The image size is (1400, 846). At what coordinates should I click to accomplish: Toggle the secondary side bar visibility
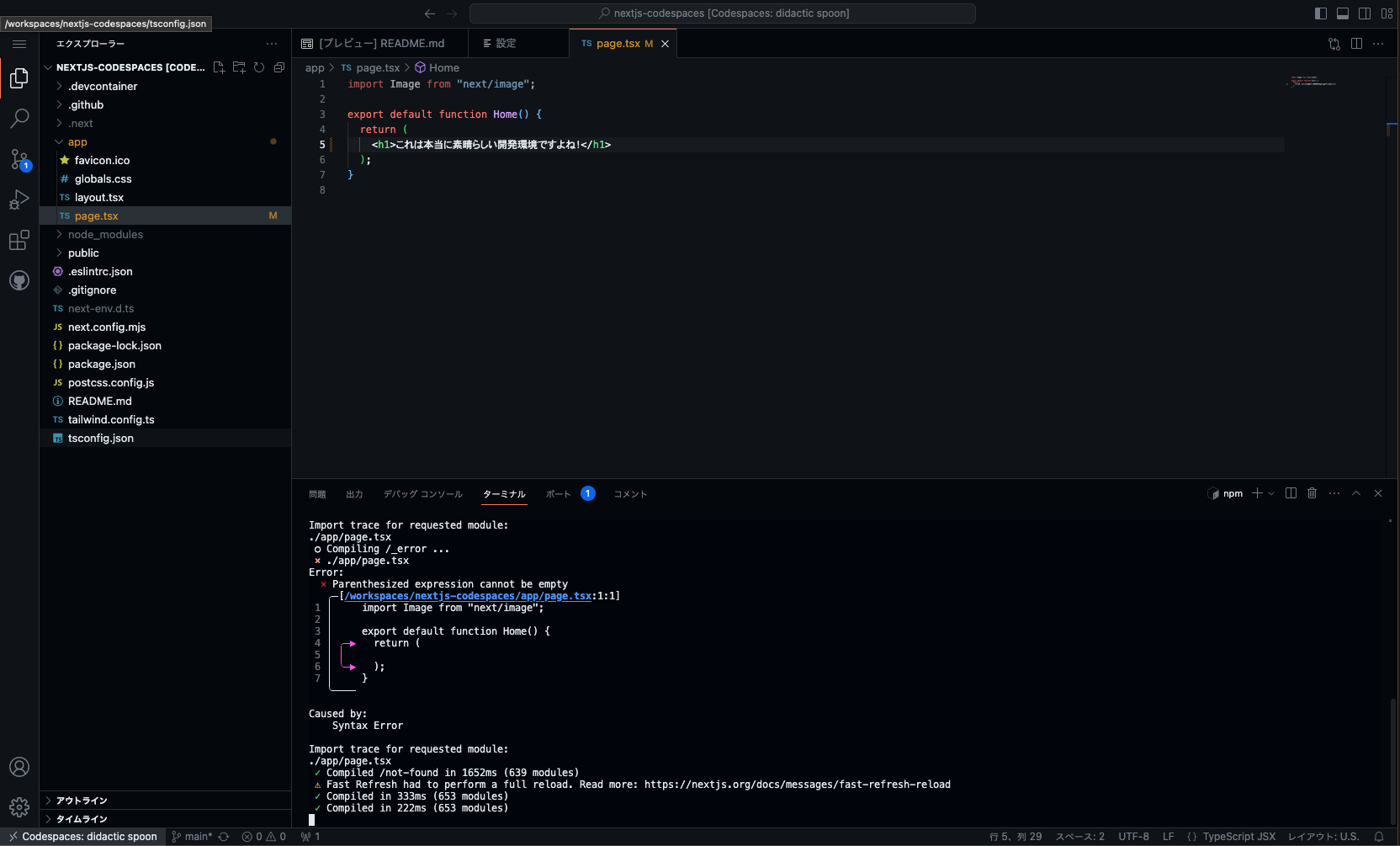point(1365,13)
